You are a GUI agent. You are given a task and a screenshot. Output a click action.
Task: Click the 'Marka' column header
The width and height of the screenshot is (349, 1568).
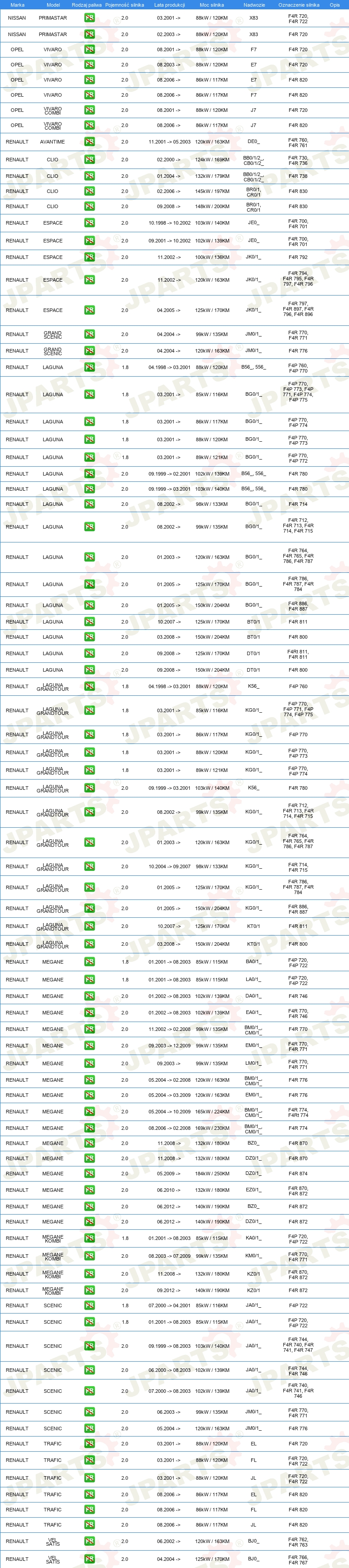pyautogui.click(x=18, y=5)
